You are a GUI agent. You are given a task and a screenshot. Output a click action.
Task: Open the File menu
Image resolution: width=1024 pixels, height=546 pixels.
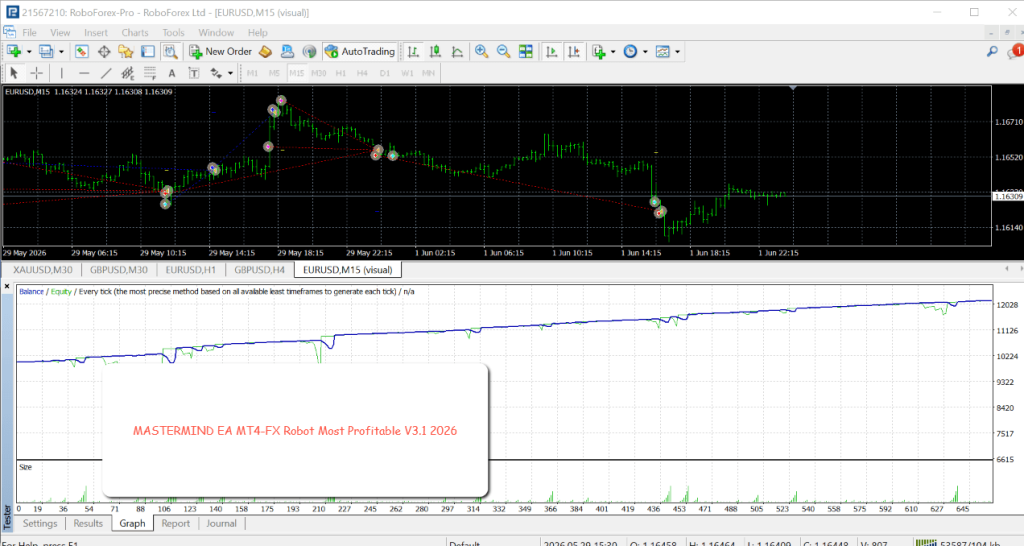pyautogui.click(x=29, y=33)
